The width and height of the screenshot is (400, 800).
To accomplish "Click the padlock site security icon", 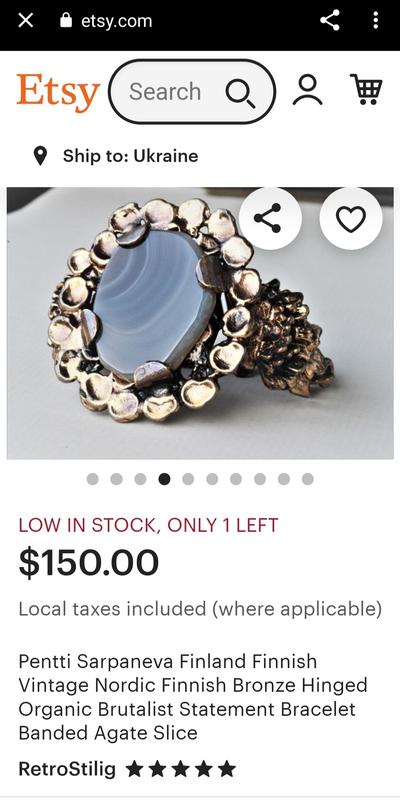I will click(x=66, y=20).
